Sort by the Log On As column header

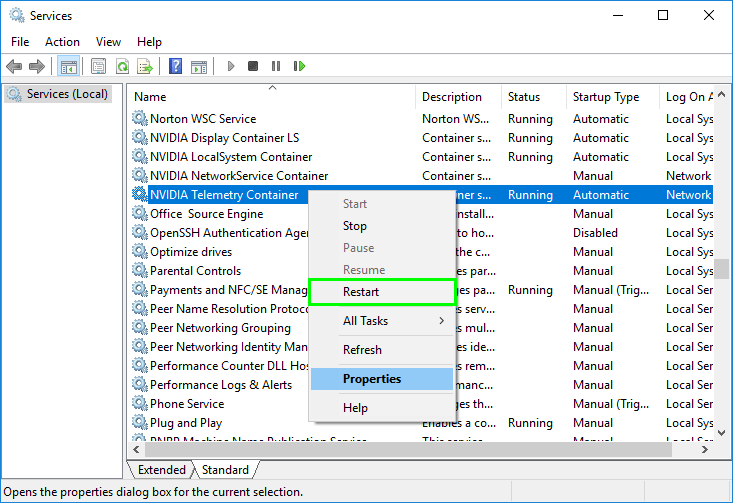coord(687,97)
